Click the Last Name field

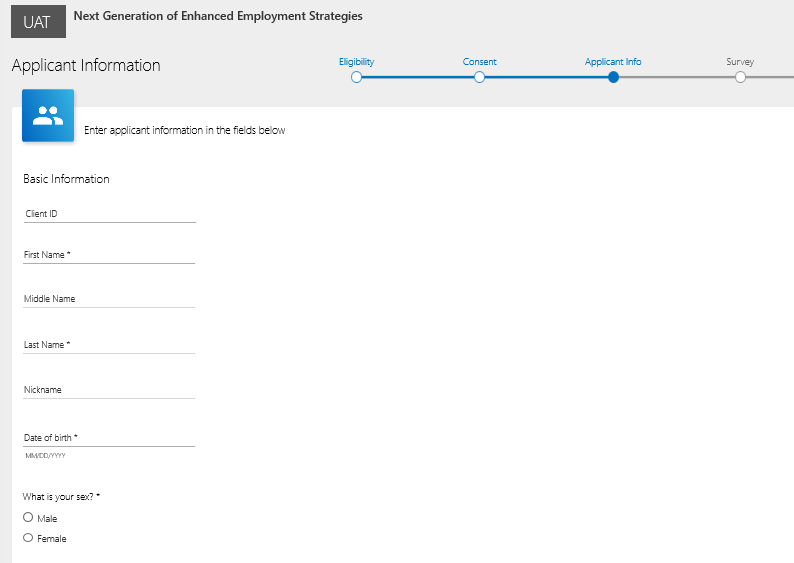[109, 345]
